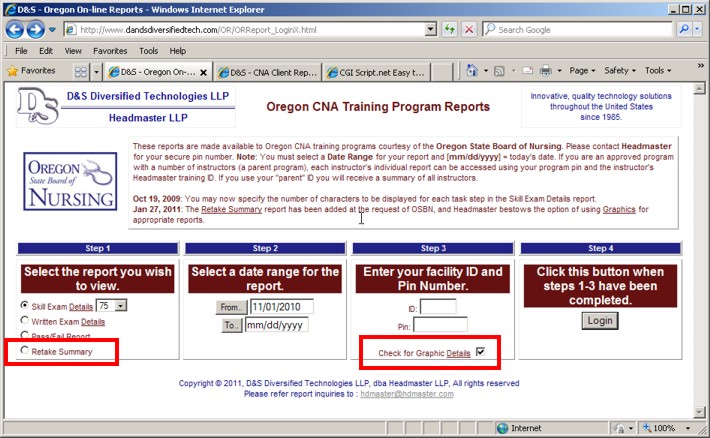The height and width of the screenshot is (438, 710).
Task: Select the Skill Exam radio button
Action: click(x=25, y=305)
